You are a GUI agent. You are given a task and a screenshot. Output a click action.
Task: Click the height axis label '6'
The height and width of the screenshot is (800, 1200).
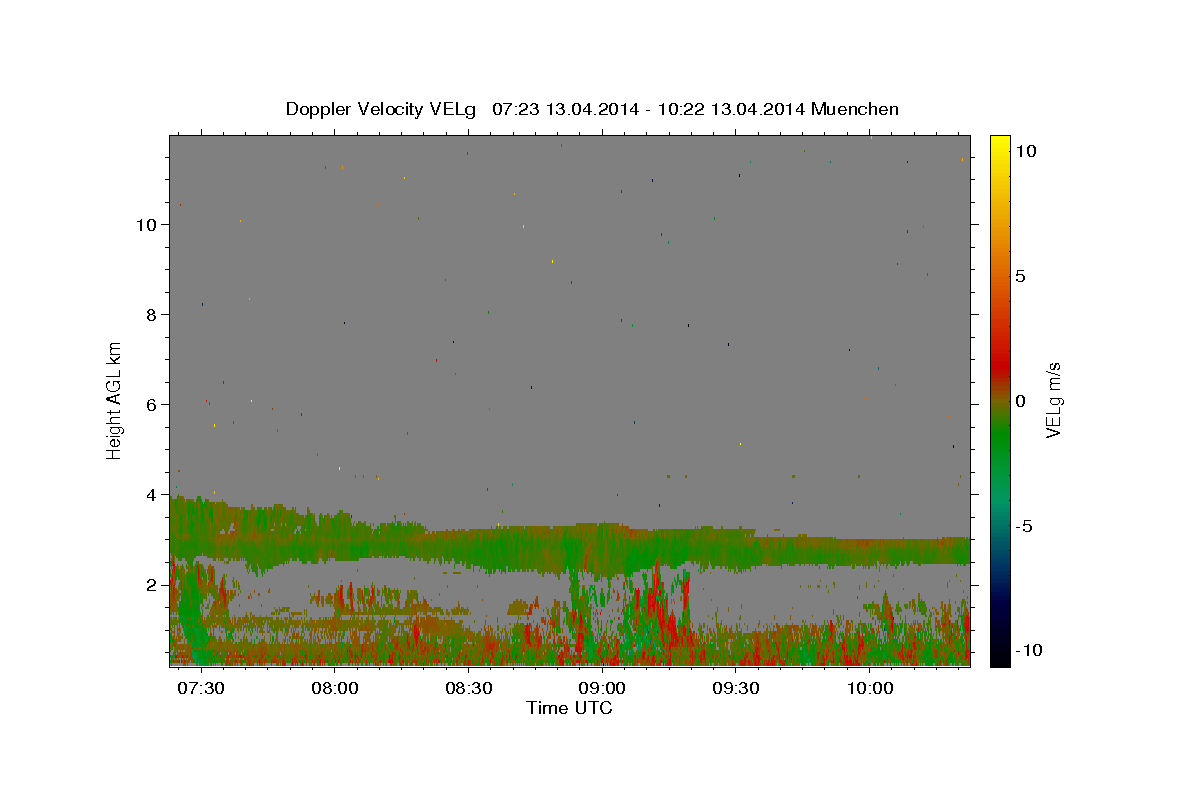(x=152, y=404)
